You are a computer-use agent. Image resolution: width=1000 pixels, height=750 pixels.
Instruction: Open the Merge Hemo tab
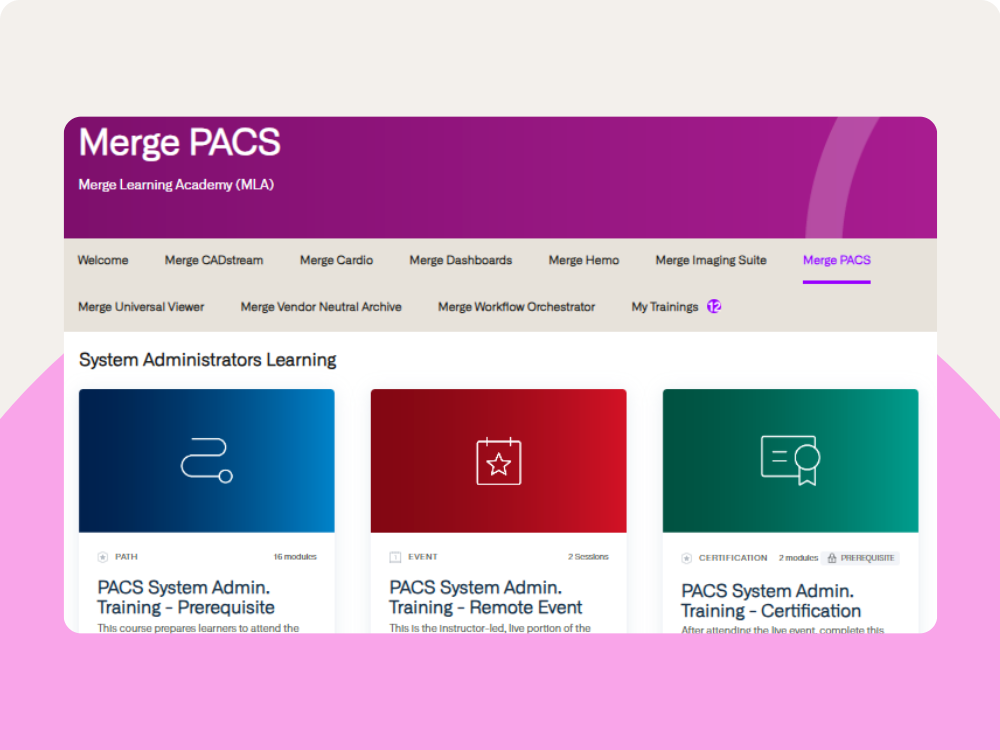(x=584, y=260)
